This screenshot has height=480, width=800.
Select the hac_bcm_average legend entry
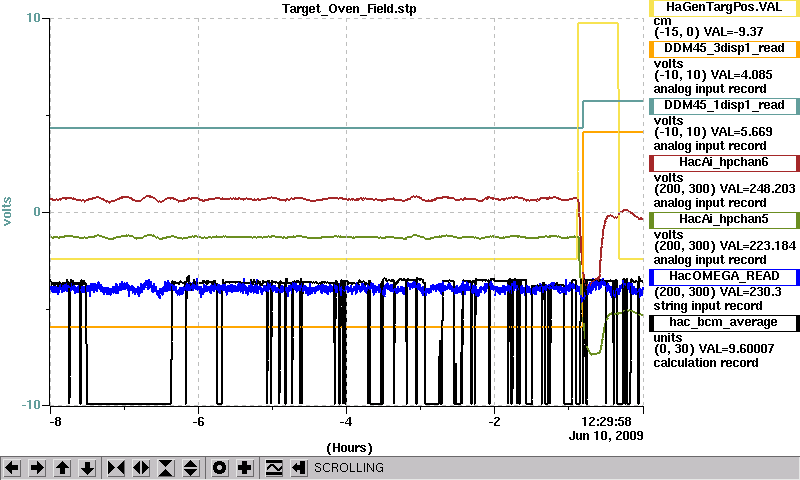[724, 323]
